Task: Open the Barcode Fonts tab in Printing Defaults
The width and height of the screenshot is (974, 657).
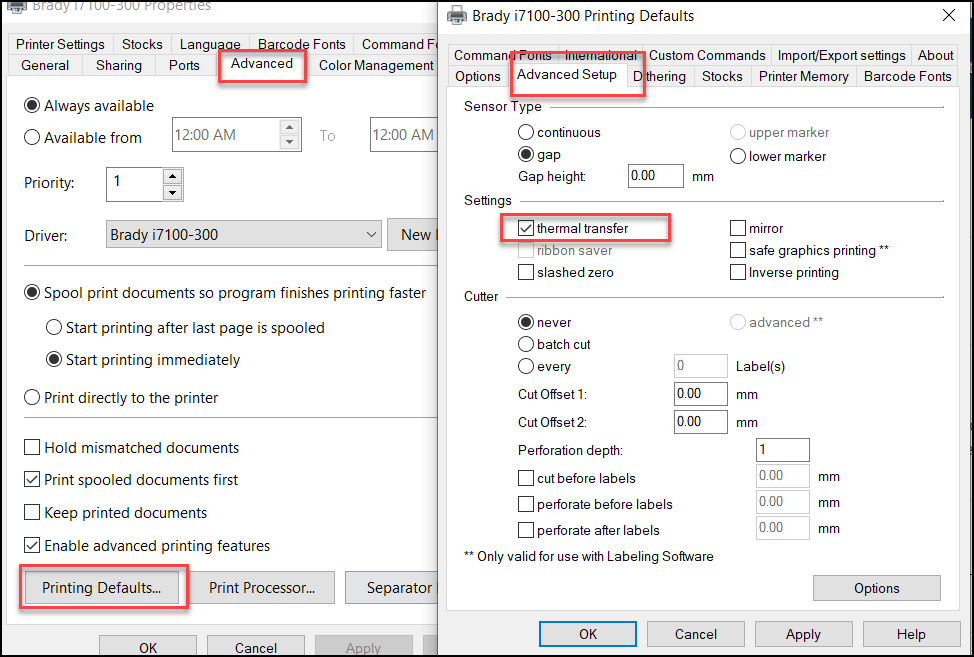Action: pyautogui.click(x=907, y=76)
